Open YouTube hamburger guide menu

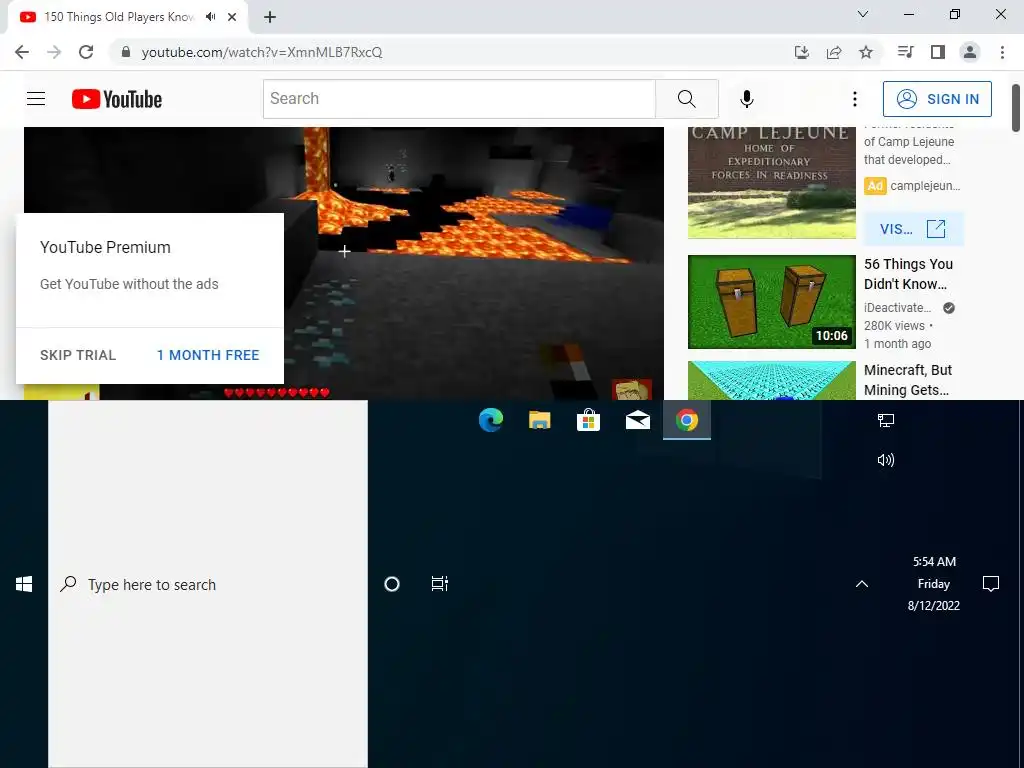pyautogui.click(x=36, y=99)
